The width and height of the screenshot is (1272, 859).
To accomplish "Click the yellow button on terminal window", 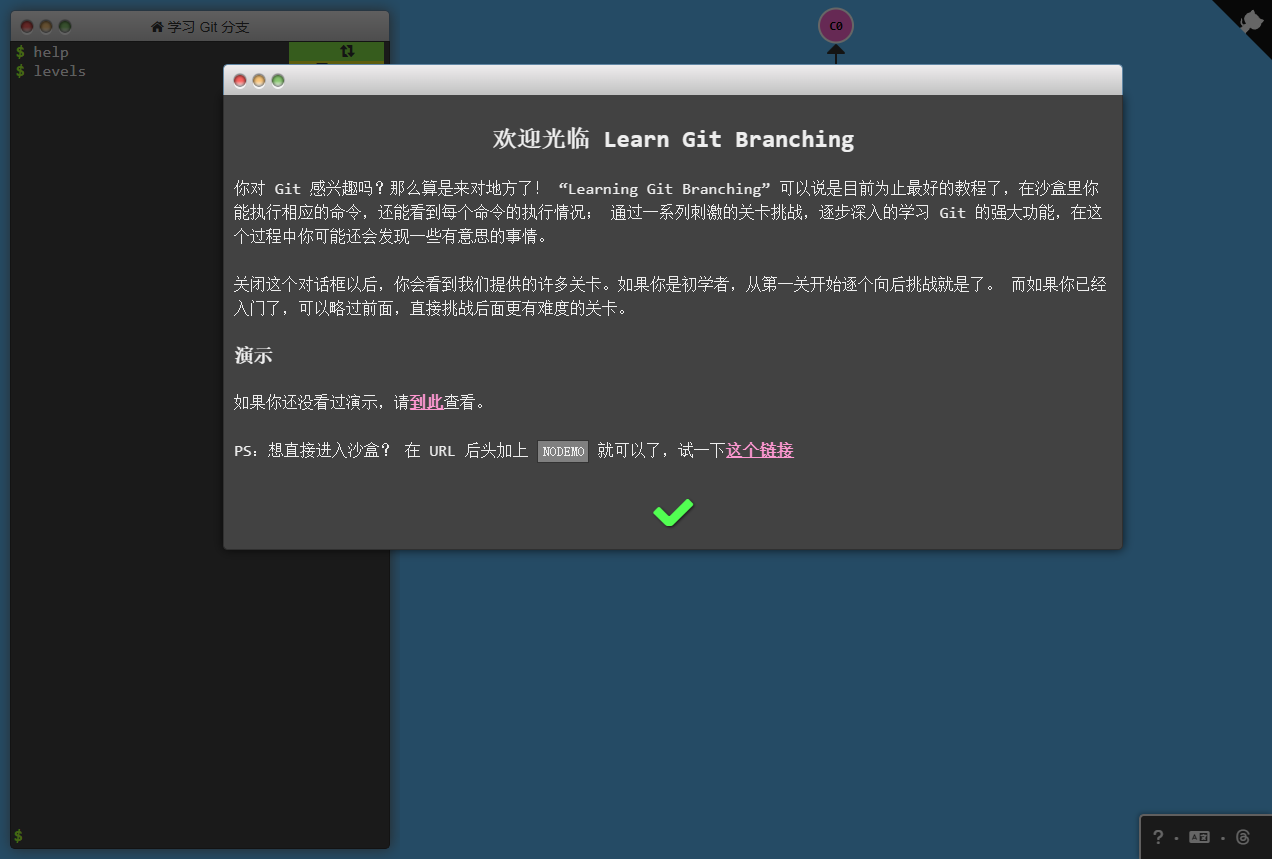I will (46, 27).
